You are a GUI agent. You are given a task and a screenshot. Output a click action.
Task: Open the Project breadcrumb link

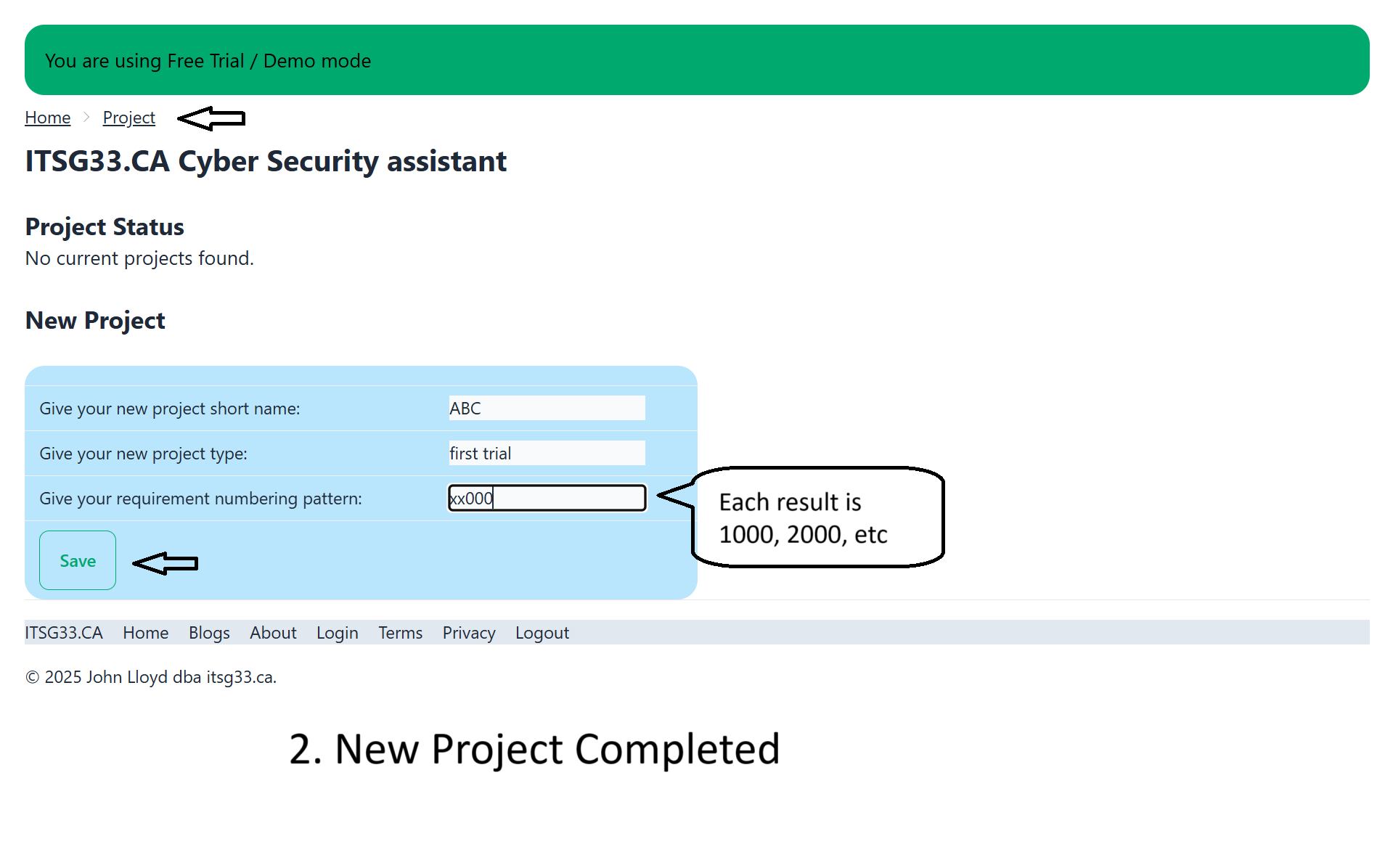pyautogui.click(x=129, y=118)
